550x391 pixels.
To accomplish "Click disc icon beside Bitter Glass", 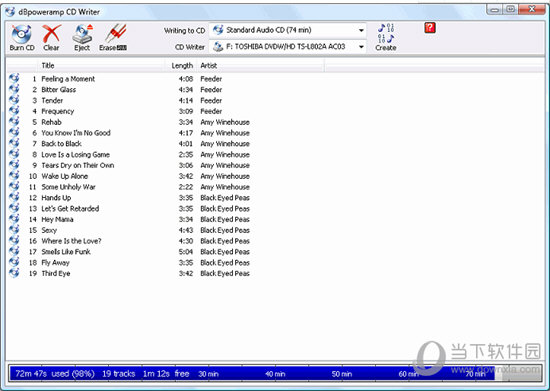I will click(14, 89).
